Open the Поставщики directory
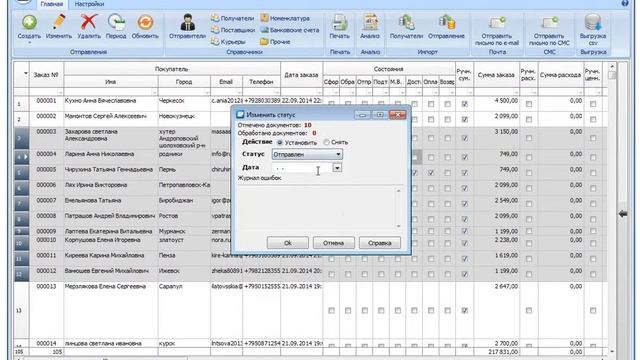Image resolution: width=640 pixels, height=360 pixels. pyautogui.click(x=233, y=30)
